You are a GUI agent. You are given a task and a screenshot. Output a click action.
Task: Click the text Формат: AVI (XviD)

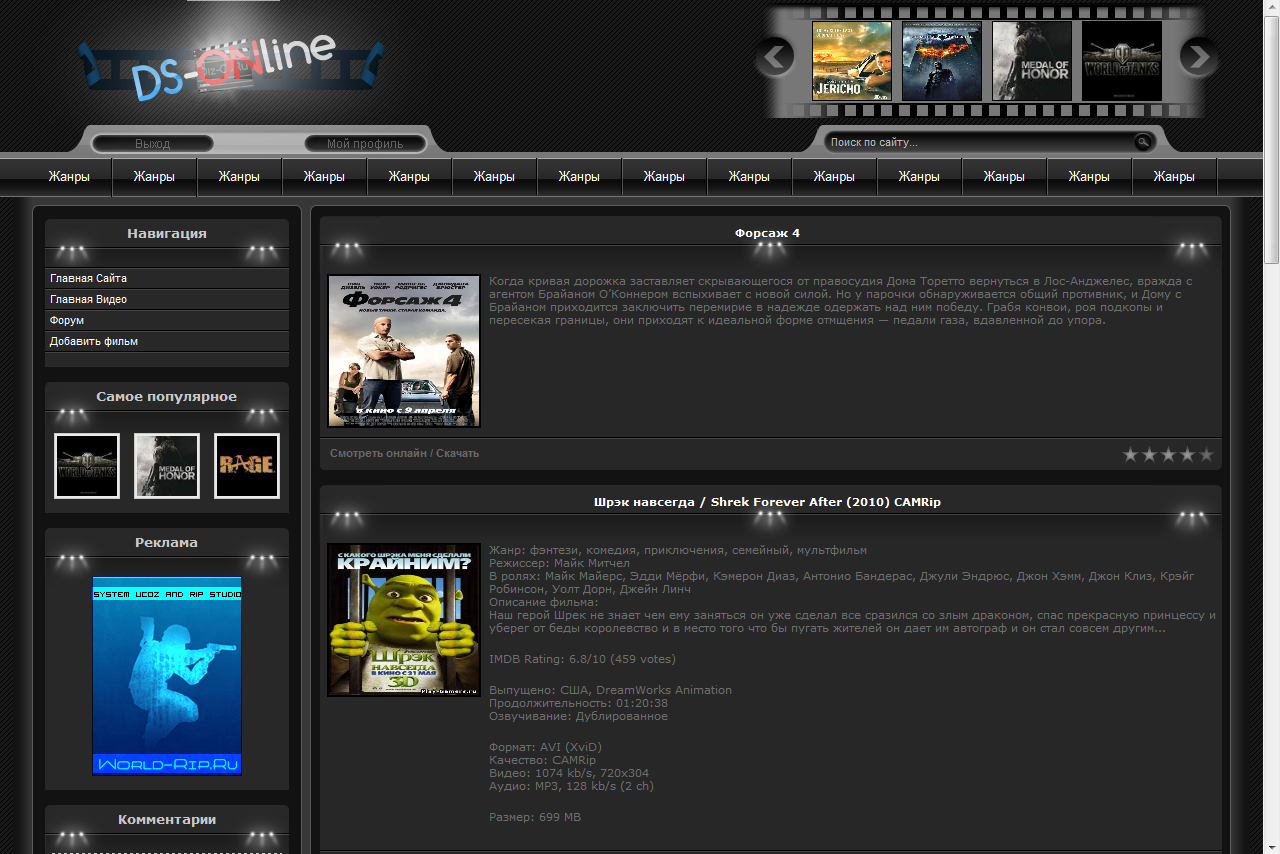(x=545, y=747)
